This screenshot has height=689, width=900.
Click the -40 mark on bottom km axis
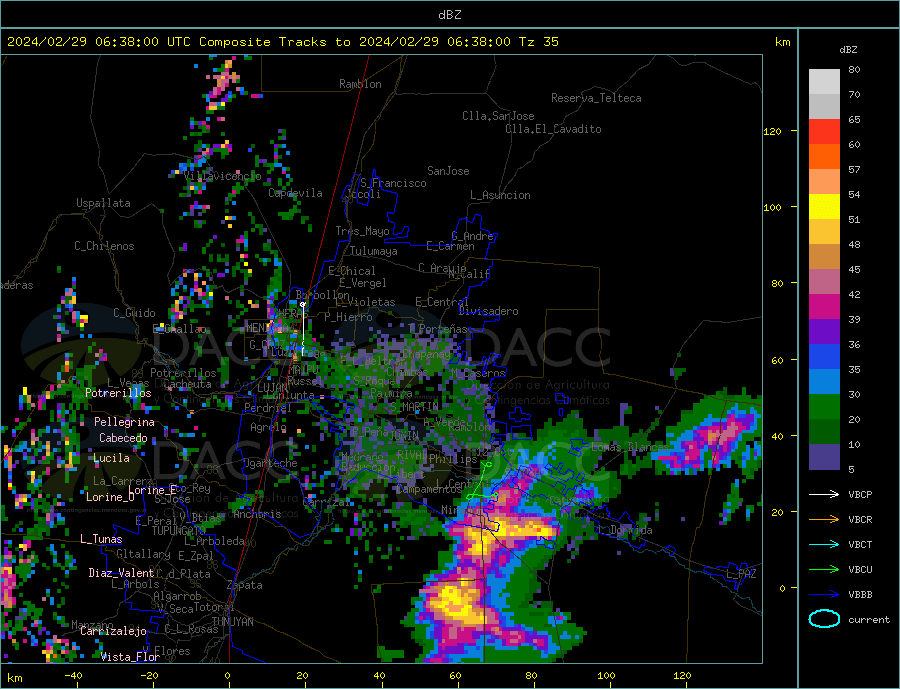(x=73, y=676)
